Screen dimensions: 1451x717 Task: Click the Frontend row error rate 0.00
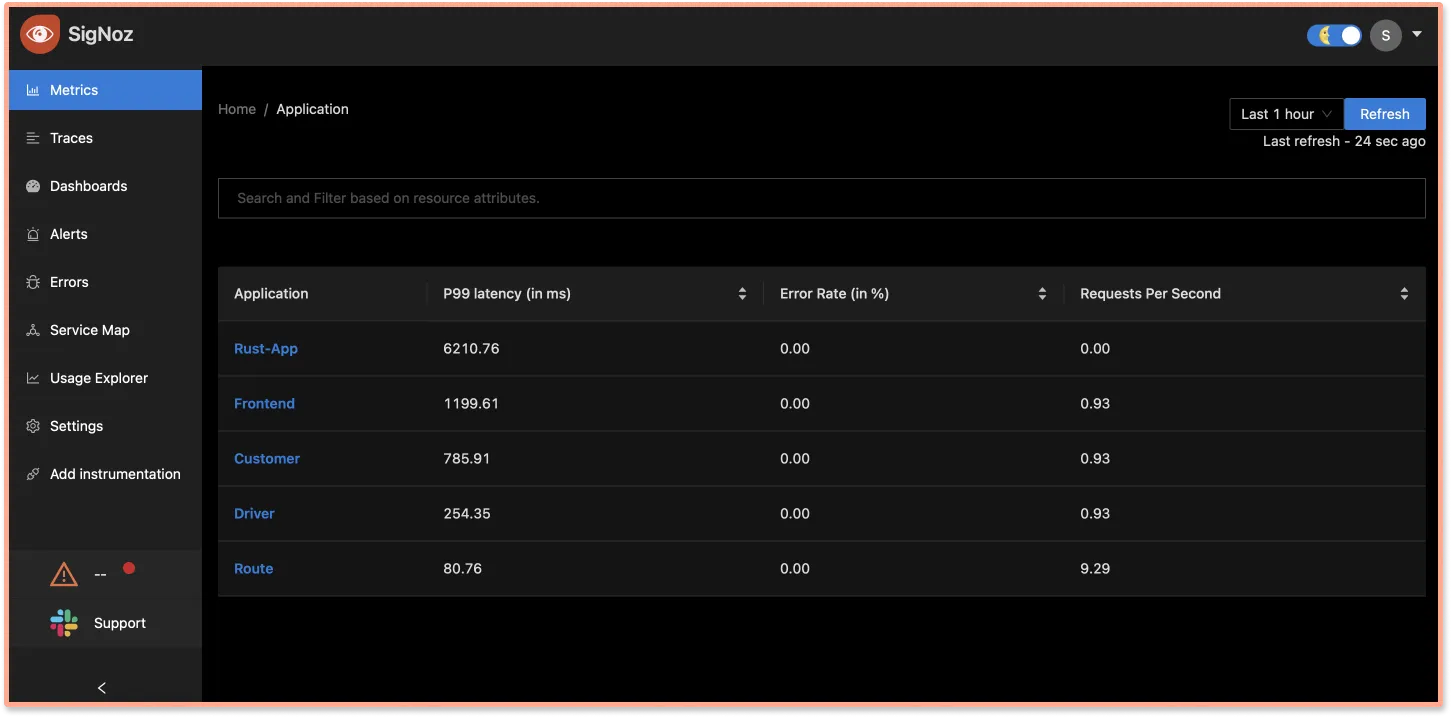point(795,404)
